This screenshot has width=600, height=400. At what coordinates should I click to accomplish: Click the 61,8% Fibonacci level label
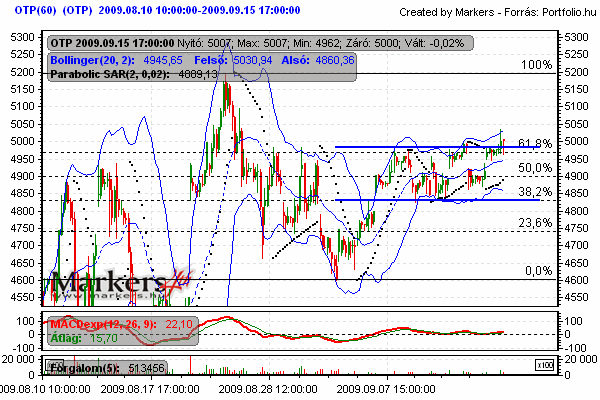[535, 143]
